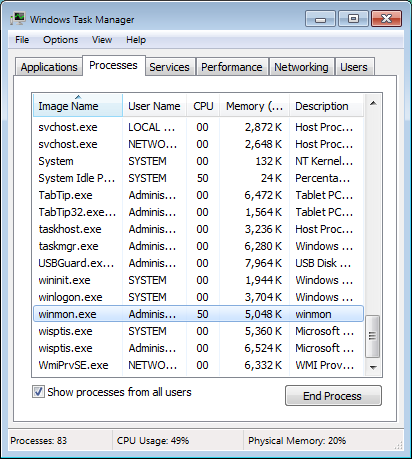
Task: Maximize the Task Manager window
Action: tap(353, 19)
